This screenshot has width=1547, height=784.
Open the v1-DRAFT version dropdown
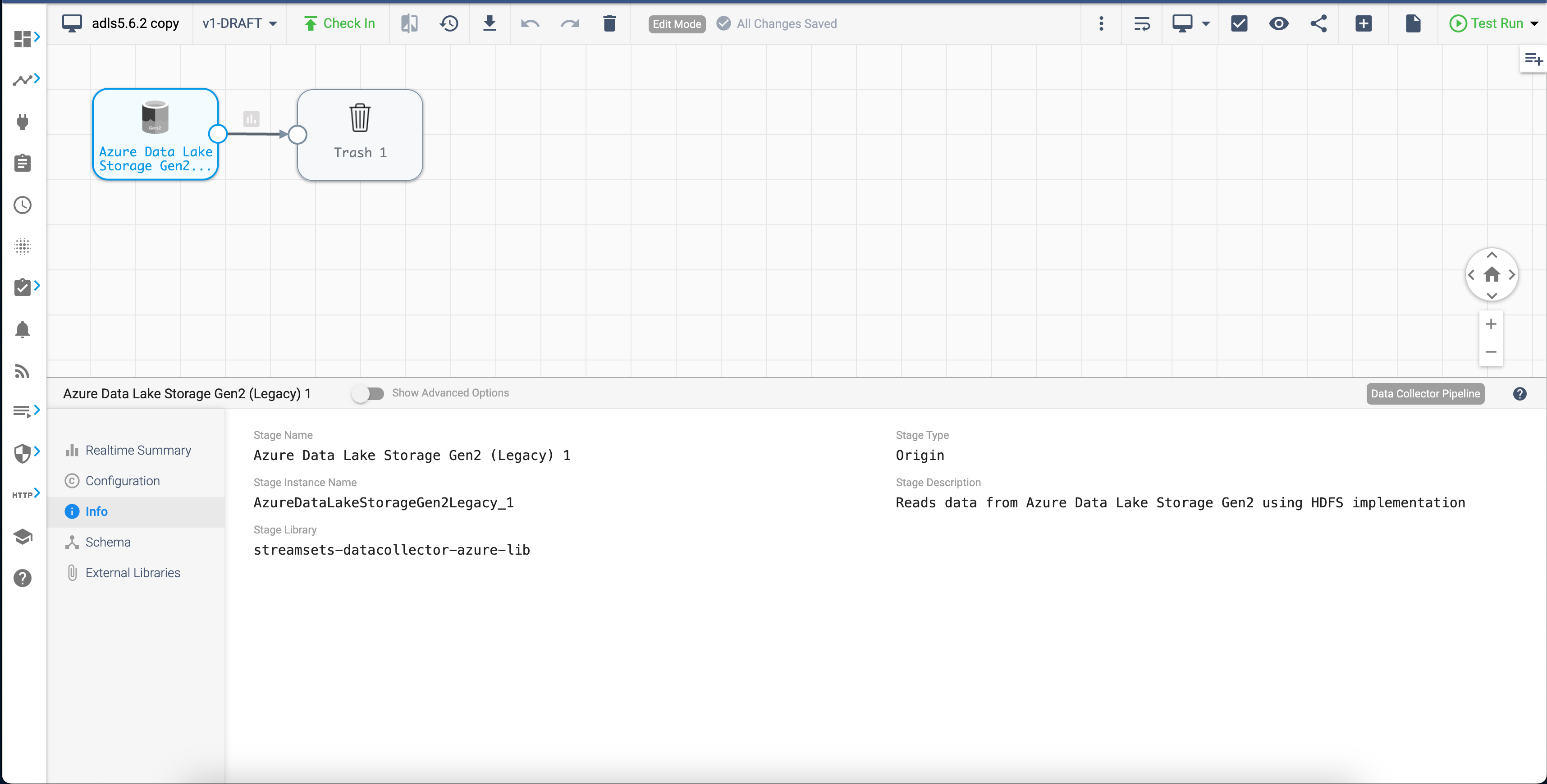click(x=240, y=23)
